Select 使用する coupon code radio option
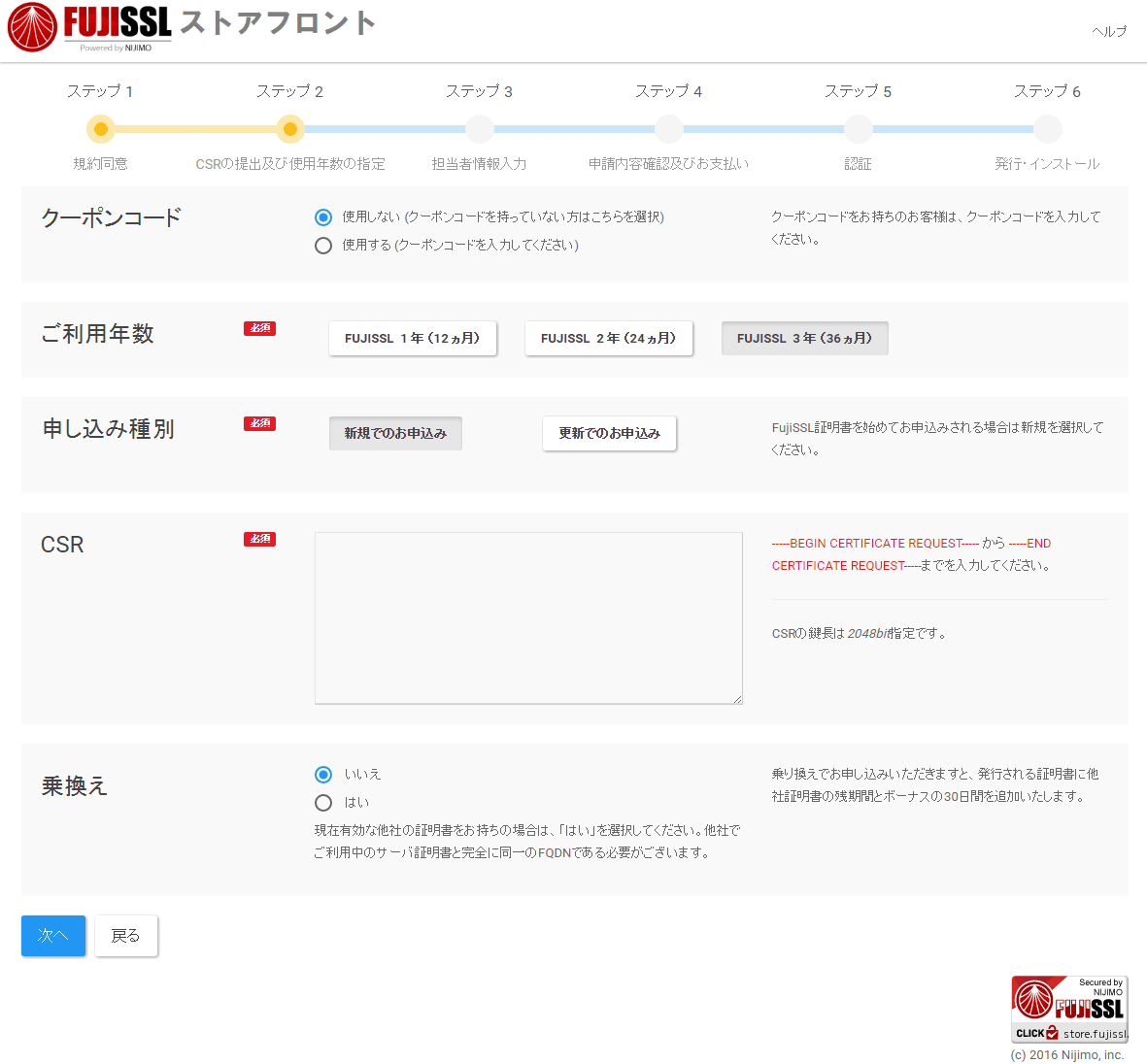This screenshot has height=1064, width=1147. click(x=323, y=245)
